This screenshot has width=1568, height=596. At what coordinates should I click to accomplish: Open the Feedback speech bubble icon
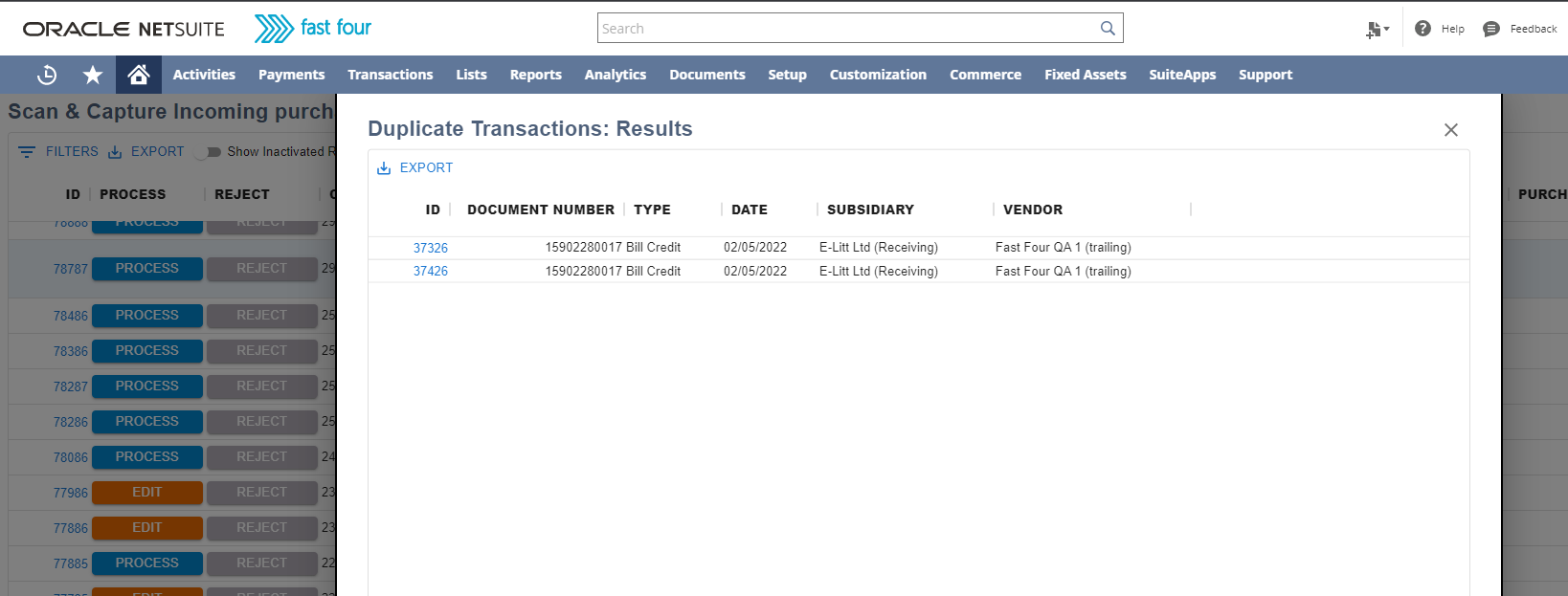[1490, 29]
